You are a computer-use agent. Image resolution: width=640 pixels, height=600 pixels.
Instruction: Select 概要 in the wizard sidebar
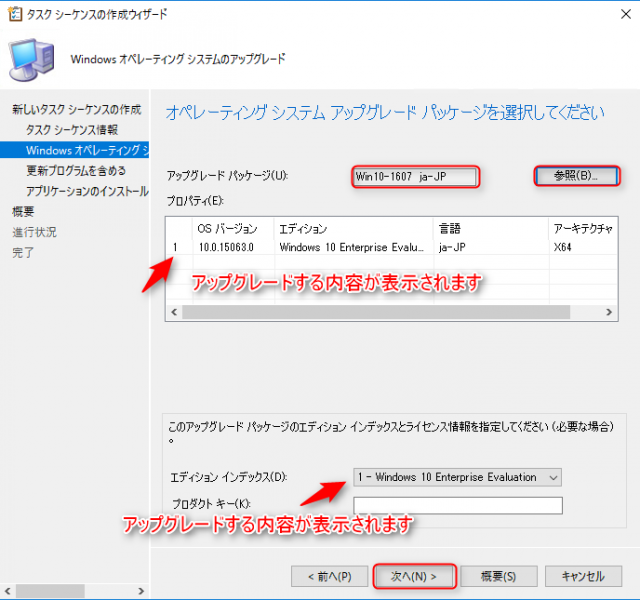(23, 211)
